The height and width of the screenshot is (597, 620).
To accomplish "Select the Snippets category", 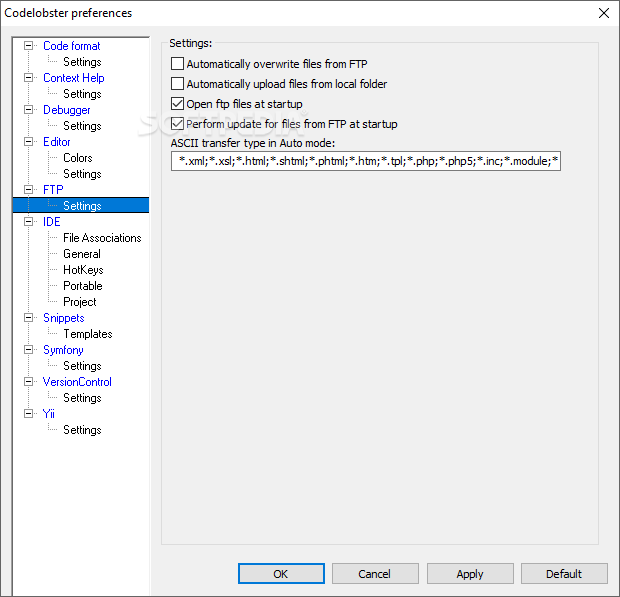I will [x=64, y=318].
